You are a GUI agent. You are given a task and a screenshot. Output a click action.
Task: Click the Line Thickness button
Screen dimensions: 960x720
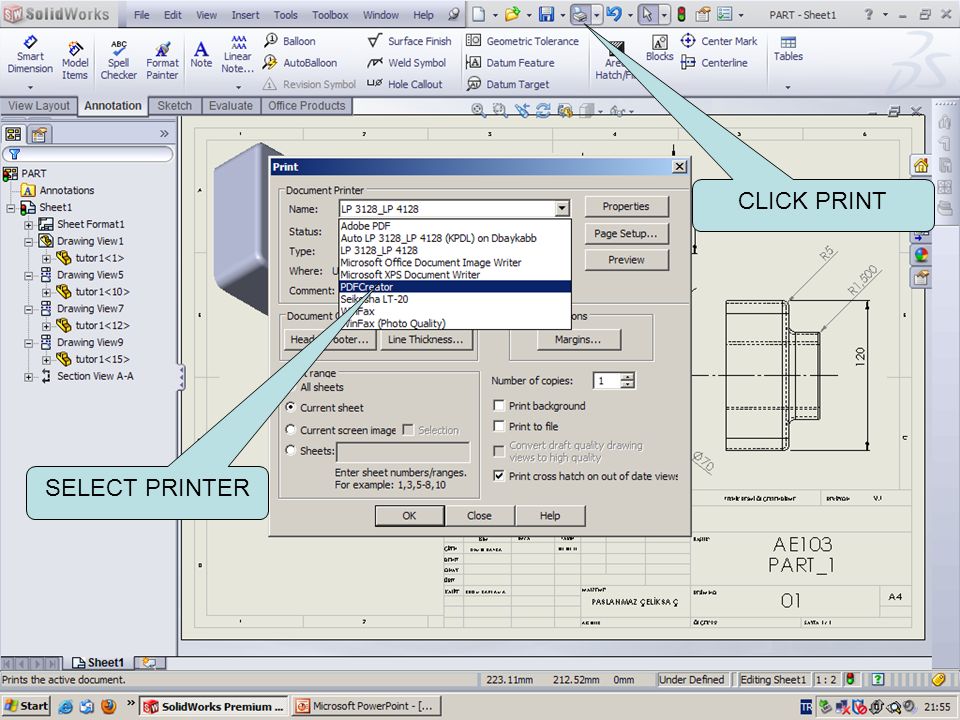click(x=426, y=339)
